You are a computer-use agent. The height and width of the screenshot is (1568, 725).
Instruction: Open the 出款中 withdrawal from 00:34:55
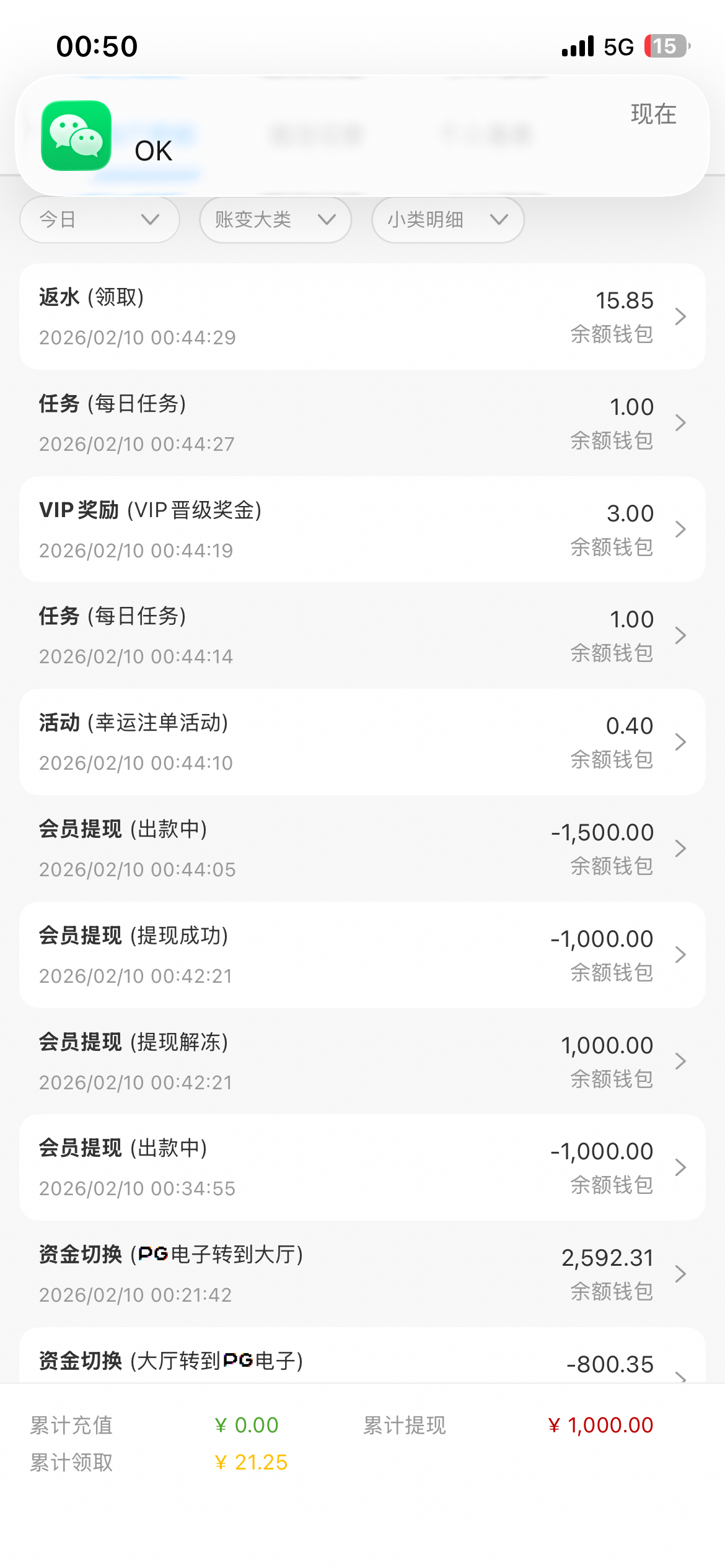(x=362, y=1167)
